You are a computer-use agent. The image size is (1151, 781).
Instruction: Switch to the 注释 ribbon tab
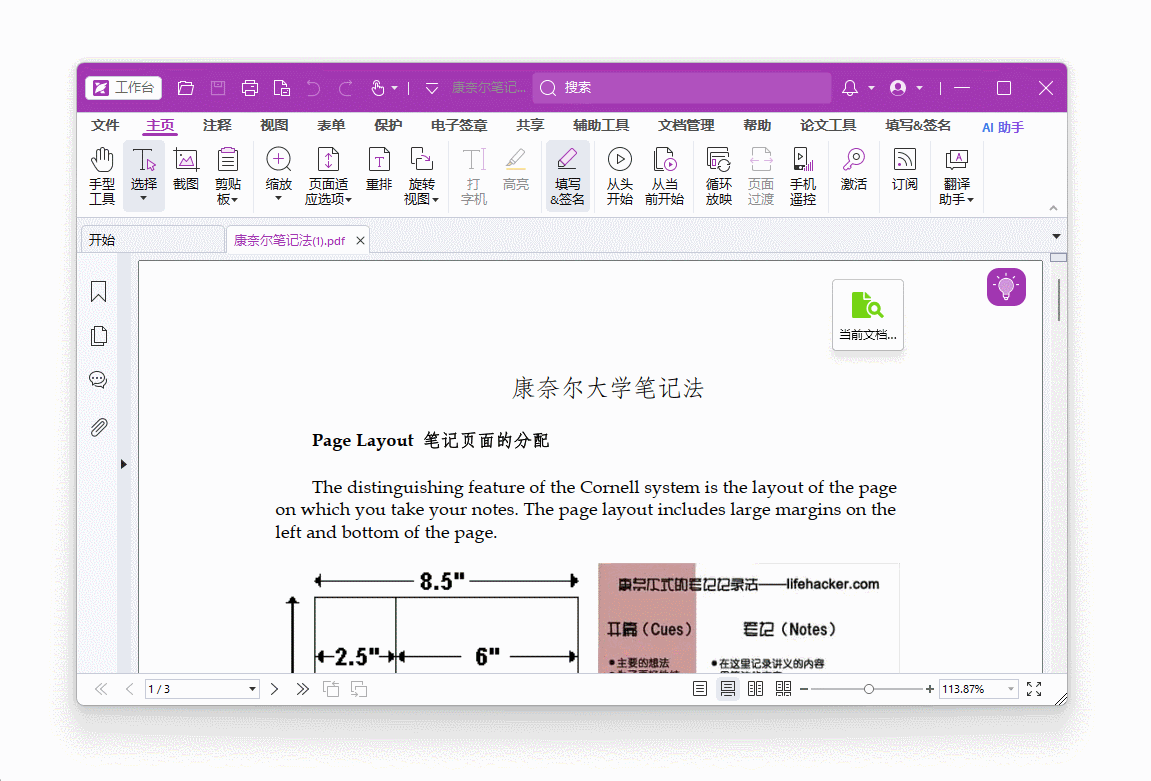click(217, 126)
